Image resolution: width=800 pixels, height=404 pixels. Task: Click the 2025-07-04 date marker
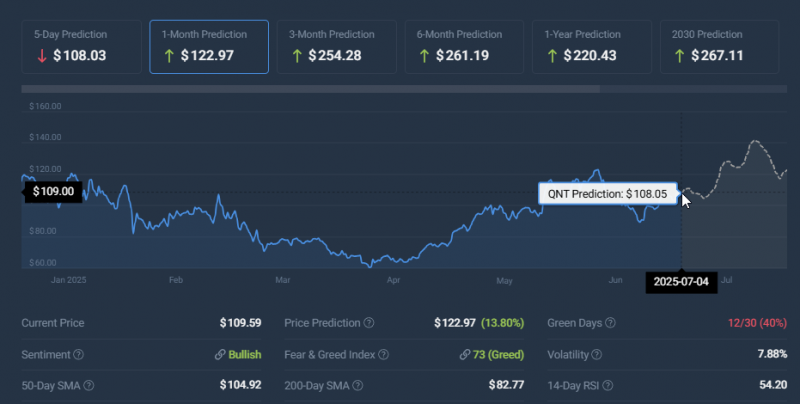(x=681, y=281)
